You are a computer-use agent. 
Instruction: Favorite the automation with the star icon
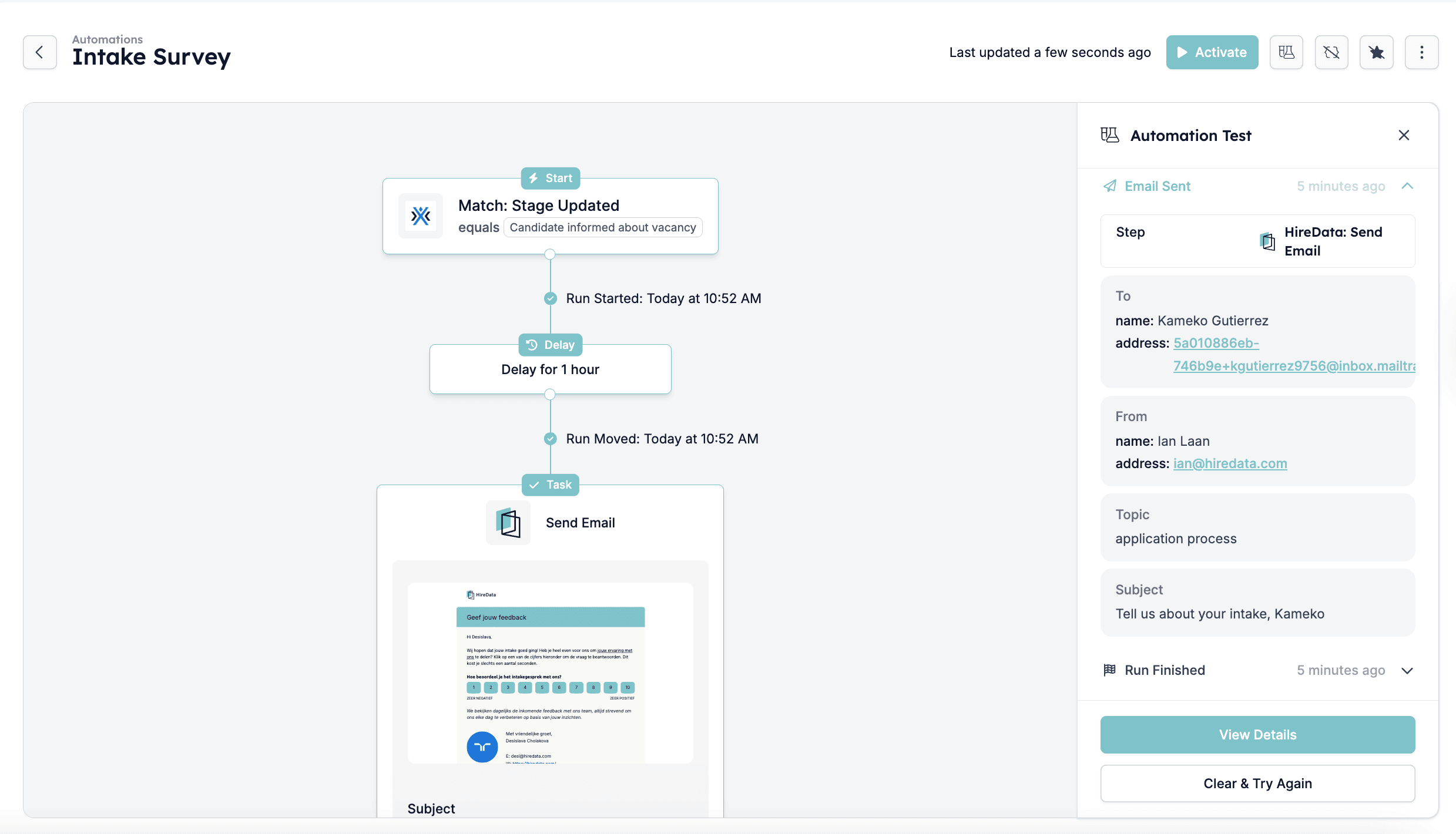1376,52
